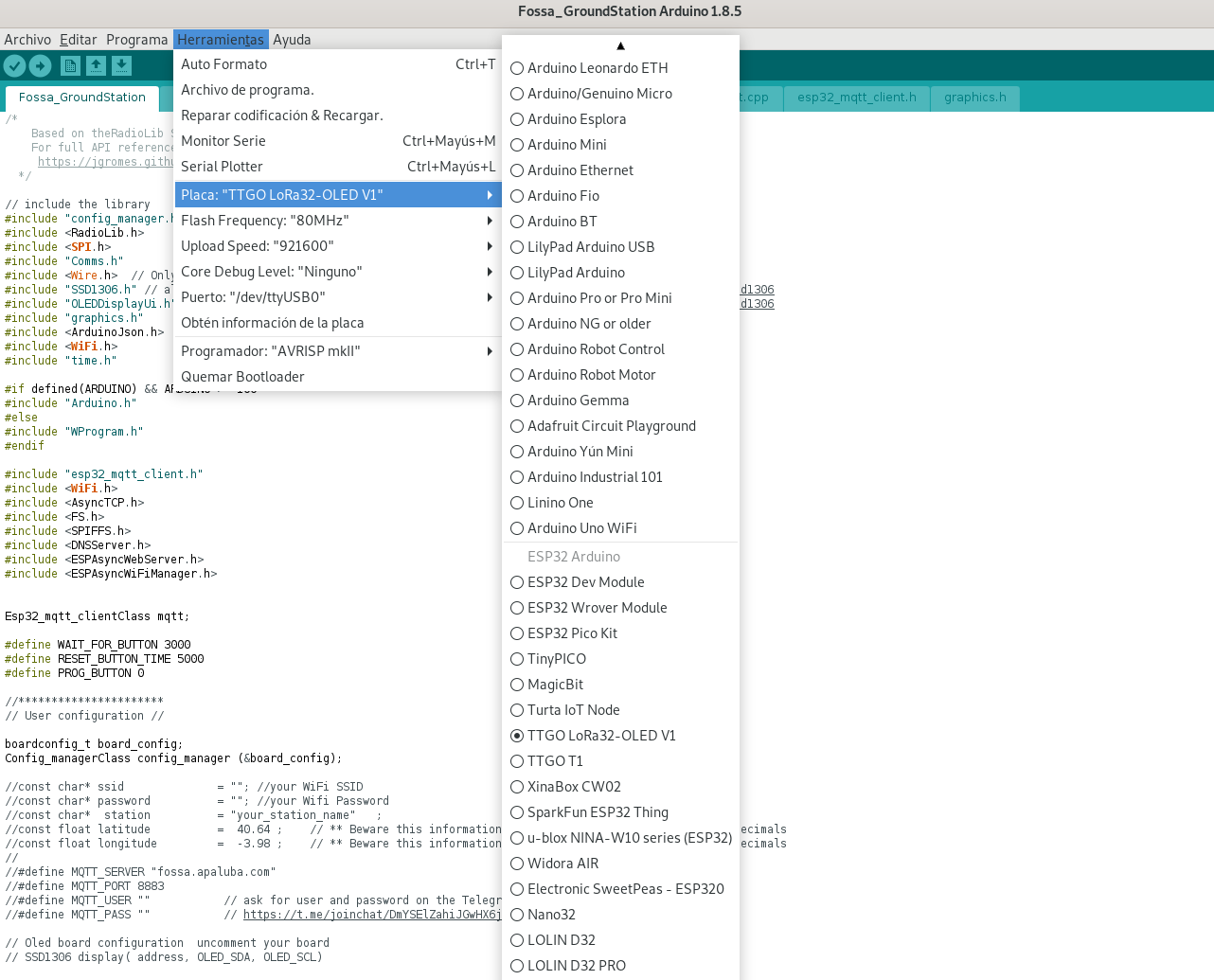Click the Save sketch toolbar icon
1214x980 pixels.
(x=121, y=65)
